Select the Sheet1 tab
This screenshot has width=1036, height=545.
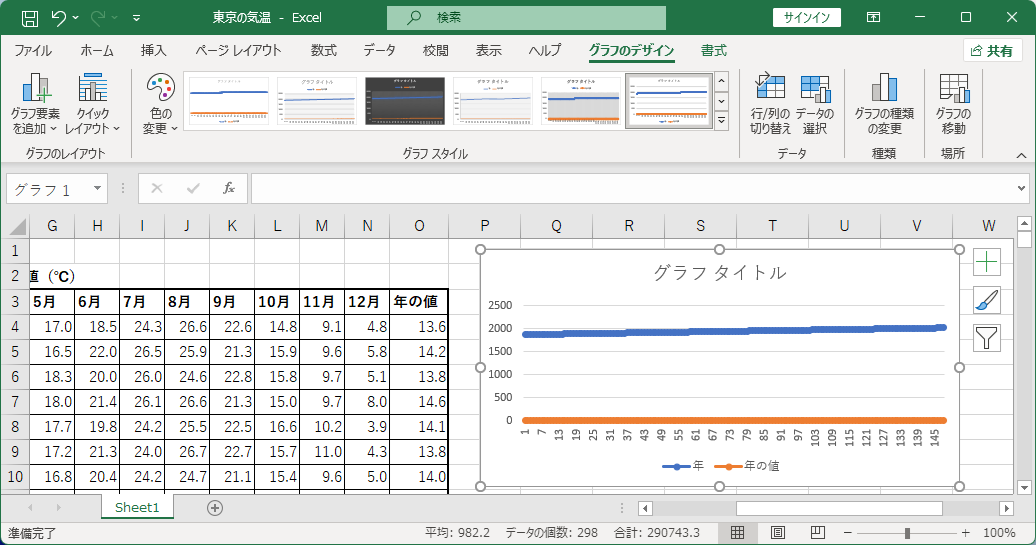137,507
